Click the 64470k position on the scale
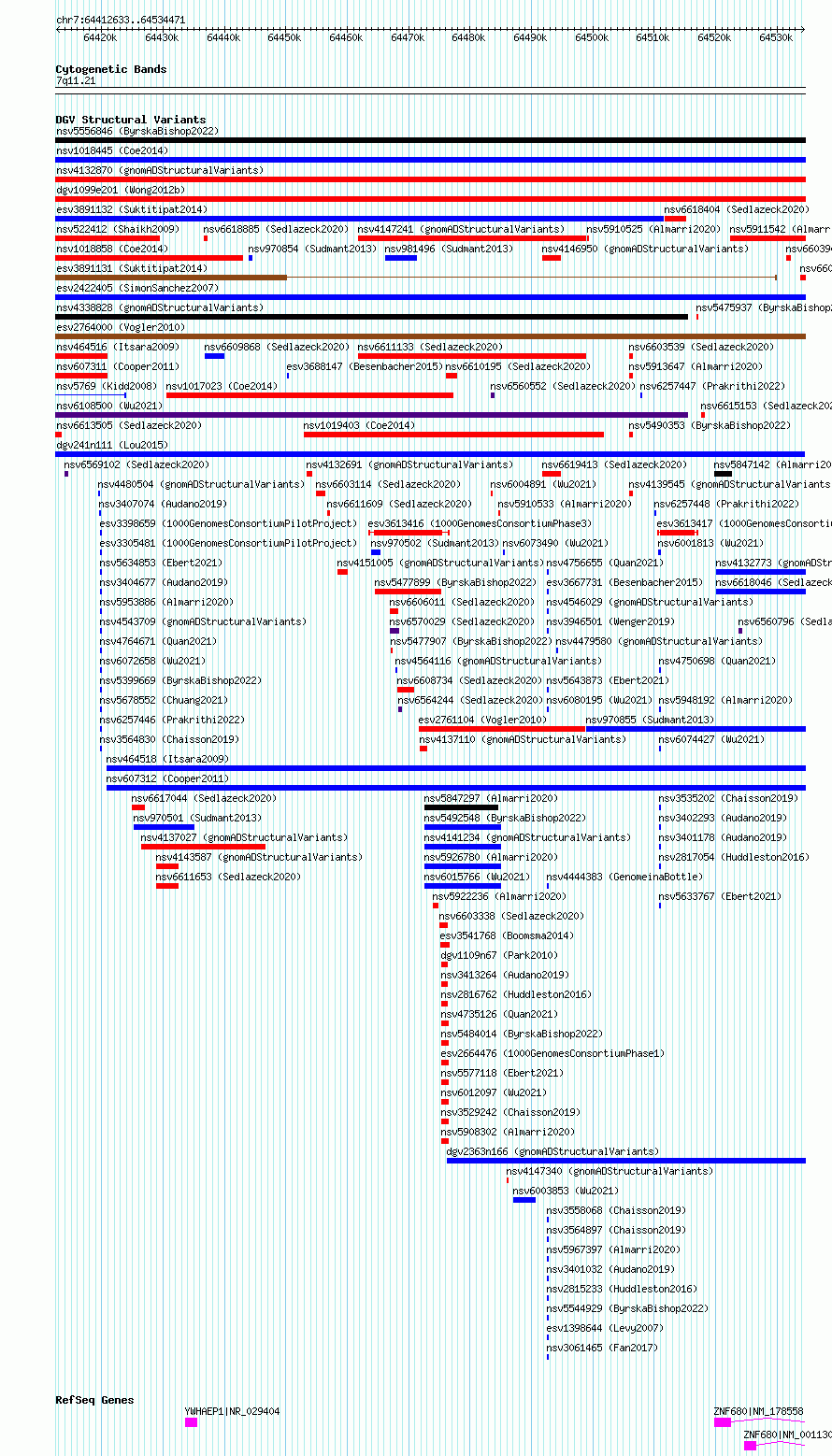Viewport: 832px width, 1456px height. pyautogui.click(x=408, y=37)
